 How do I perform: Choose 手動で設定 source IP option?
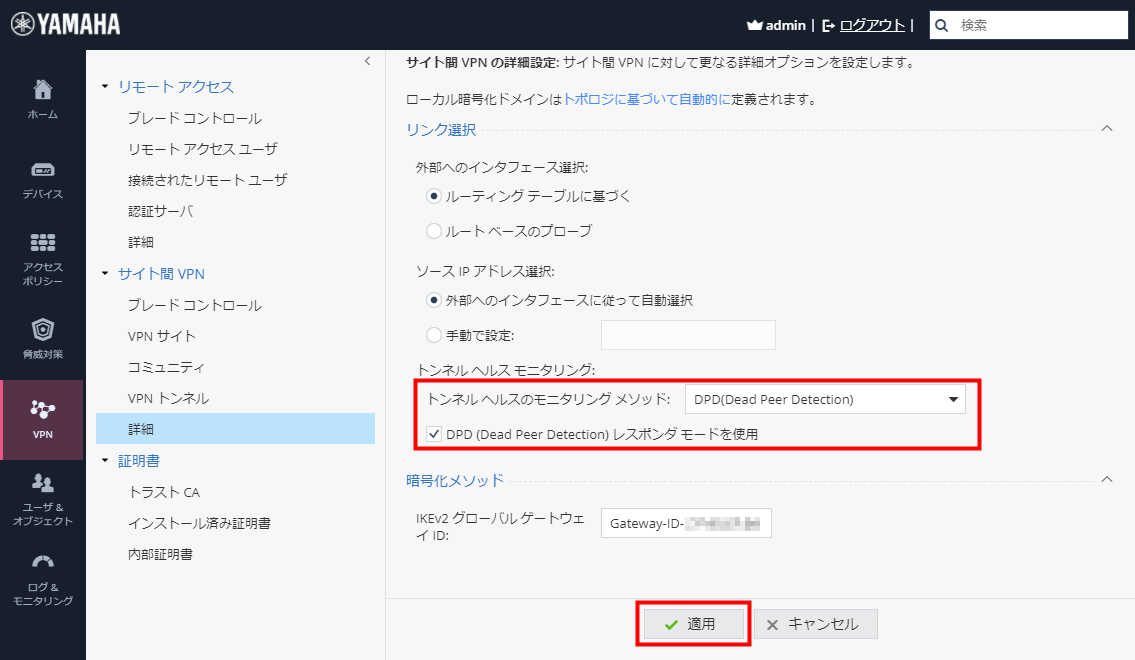click(433, 334)
